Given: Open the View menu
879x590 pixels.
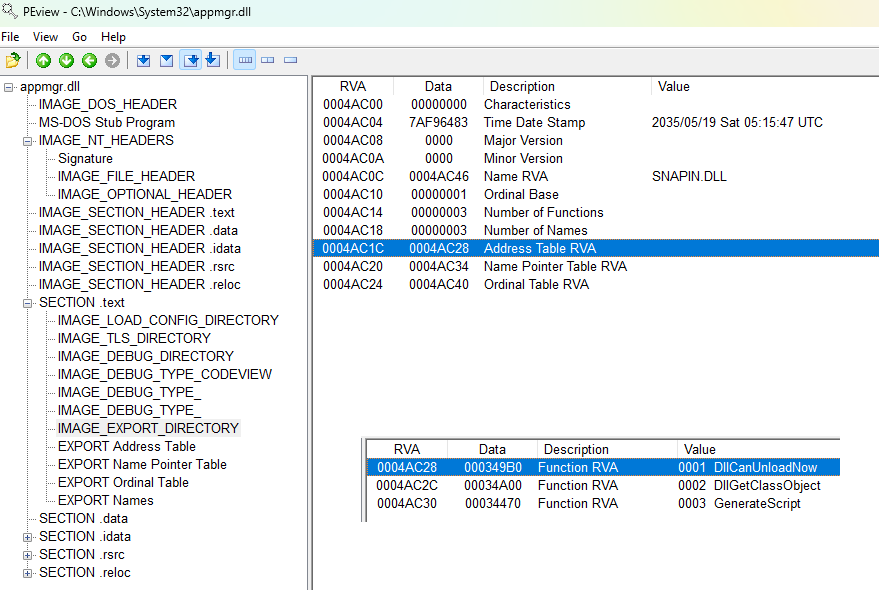Looking at the screenshot, I should pyautogui.click(x=45, y=37).
